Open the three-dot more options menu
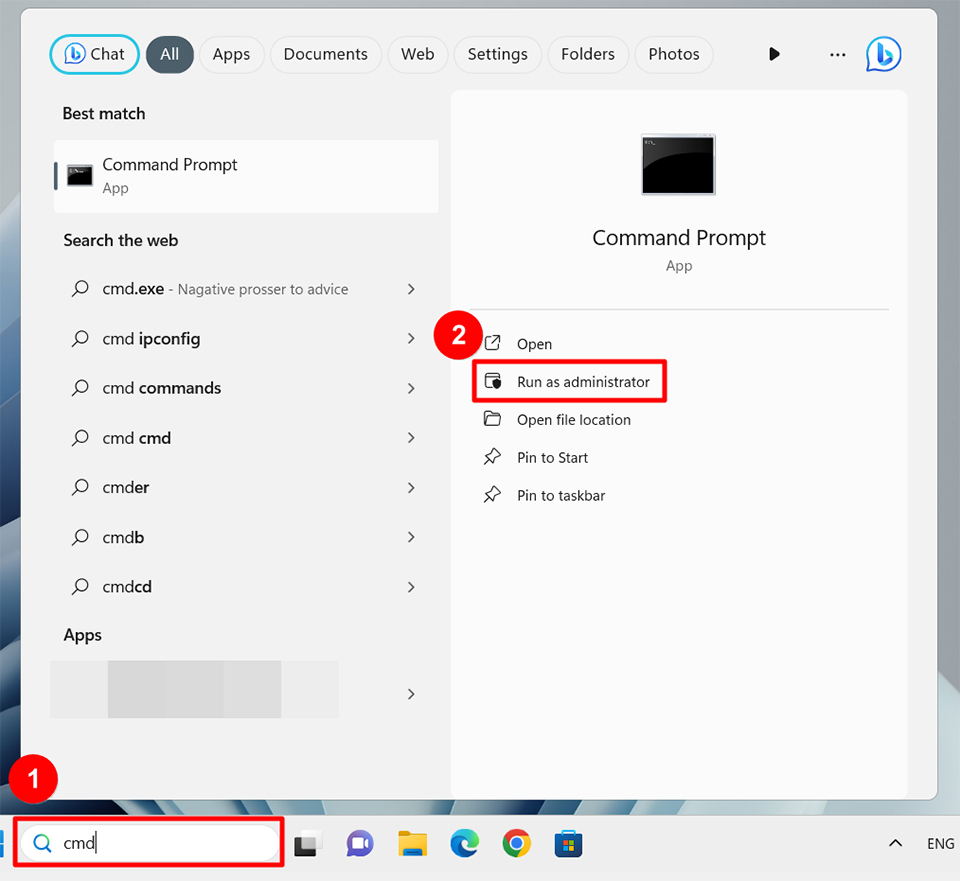Image resolution: width=960 pixels, height=881 pixels. [x=838, y=54]
